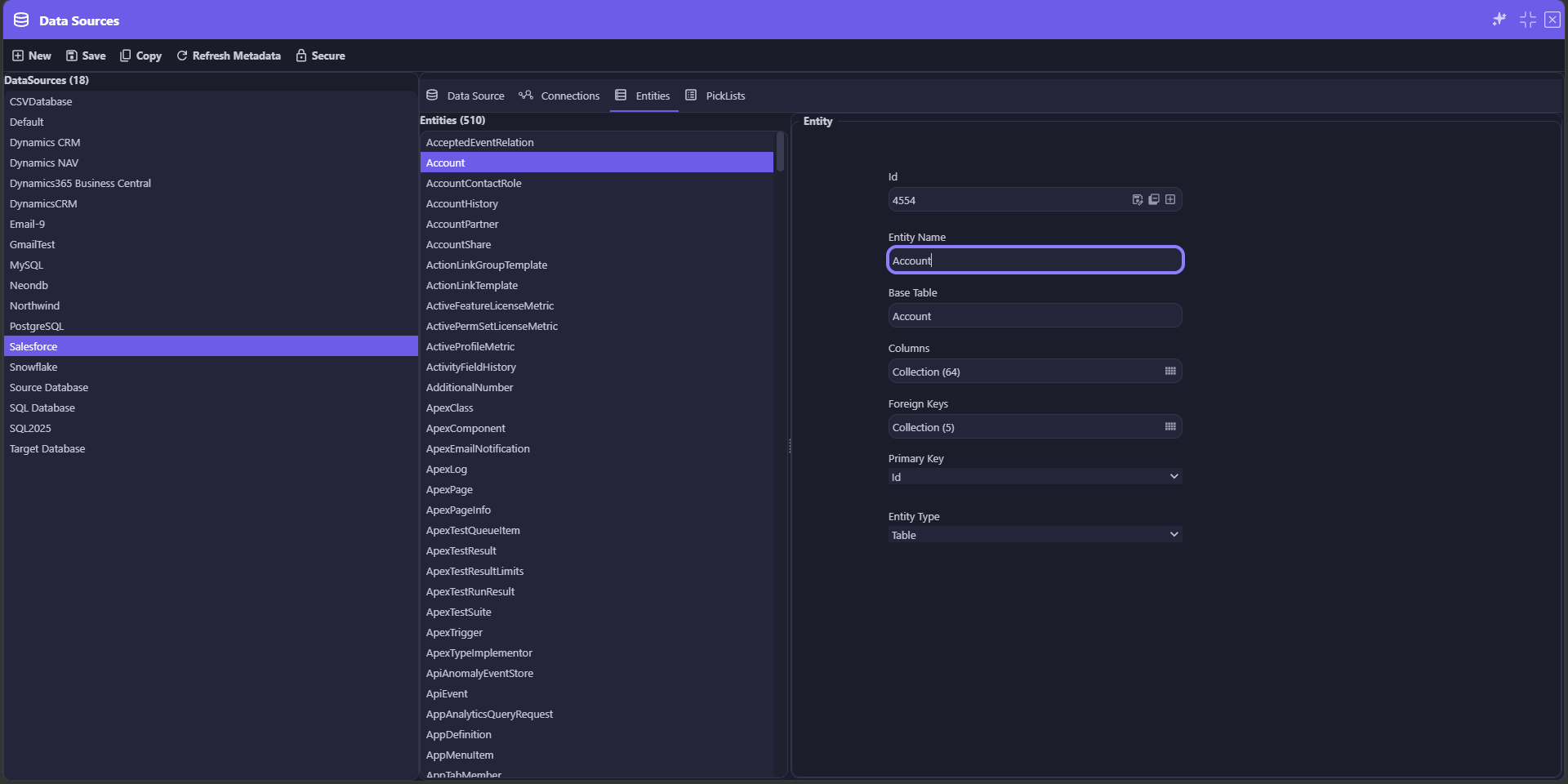The image size is (1568, 784).
Task: Select the ActivityFieldHistory entity
Action: pos(597,367)
